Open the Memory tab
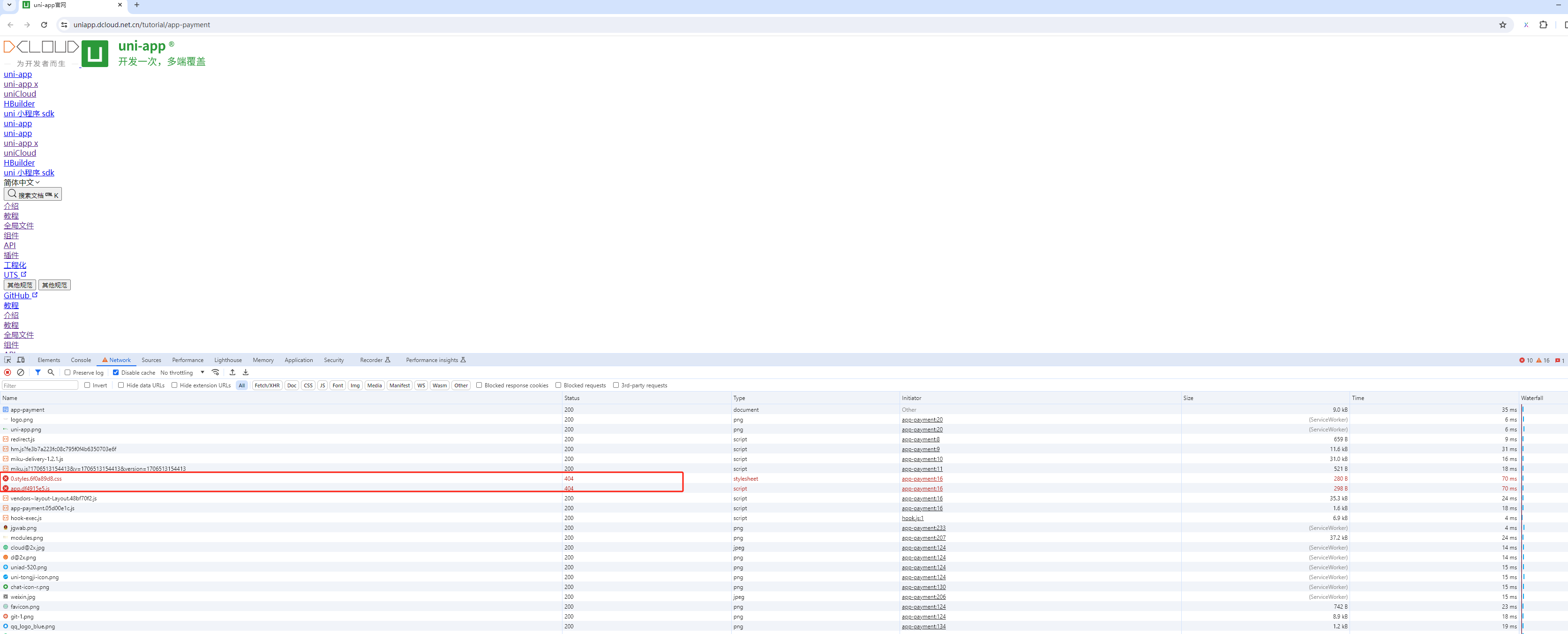The width and height of the screenshot is (1568, 634). pyautogui.click(x=263, y=361)
